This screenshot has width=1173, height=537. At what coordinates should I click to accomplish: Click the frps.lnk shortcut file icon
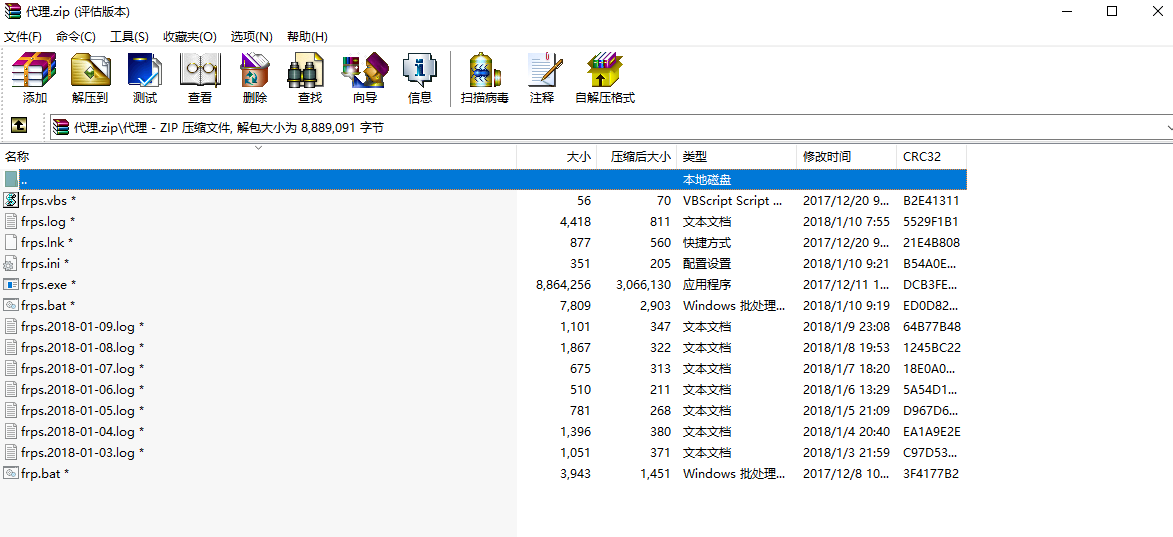(x=10, y=242)
